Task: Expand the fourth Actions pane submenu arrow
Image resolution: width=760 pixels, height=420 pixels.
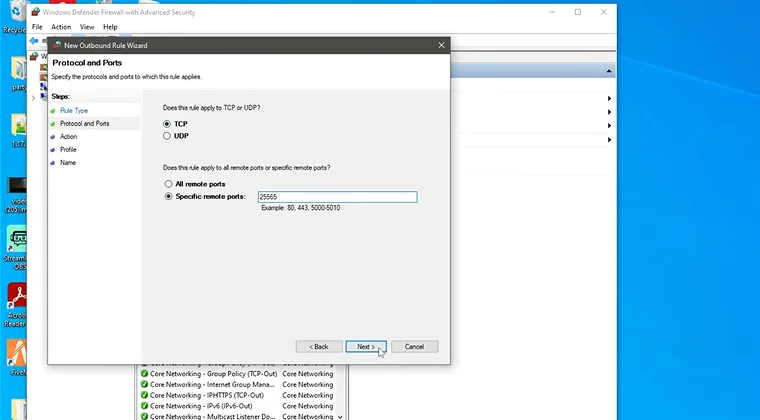Action: coord(609,140)
